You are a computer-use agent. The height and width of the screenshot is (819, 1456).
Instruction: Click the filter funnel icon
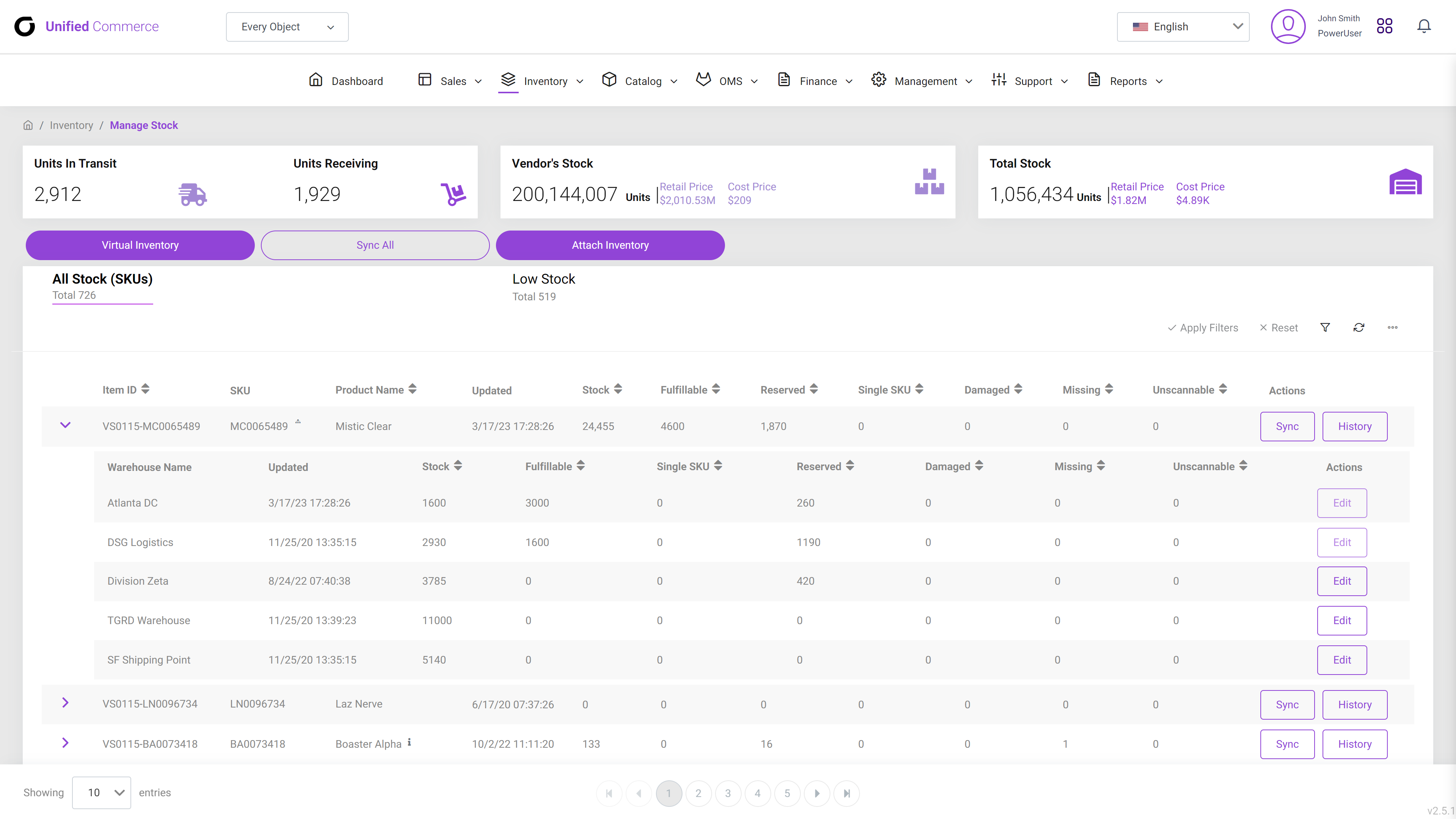pyautogui.click(x=1325, y=327)
